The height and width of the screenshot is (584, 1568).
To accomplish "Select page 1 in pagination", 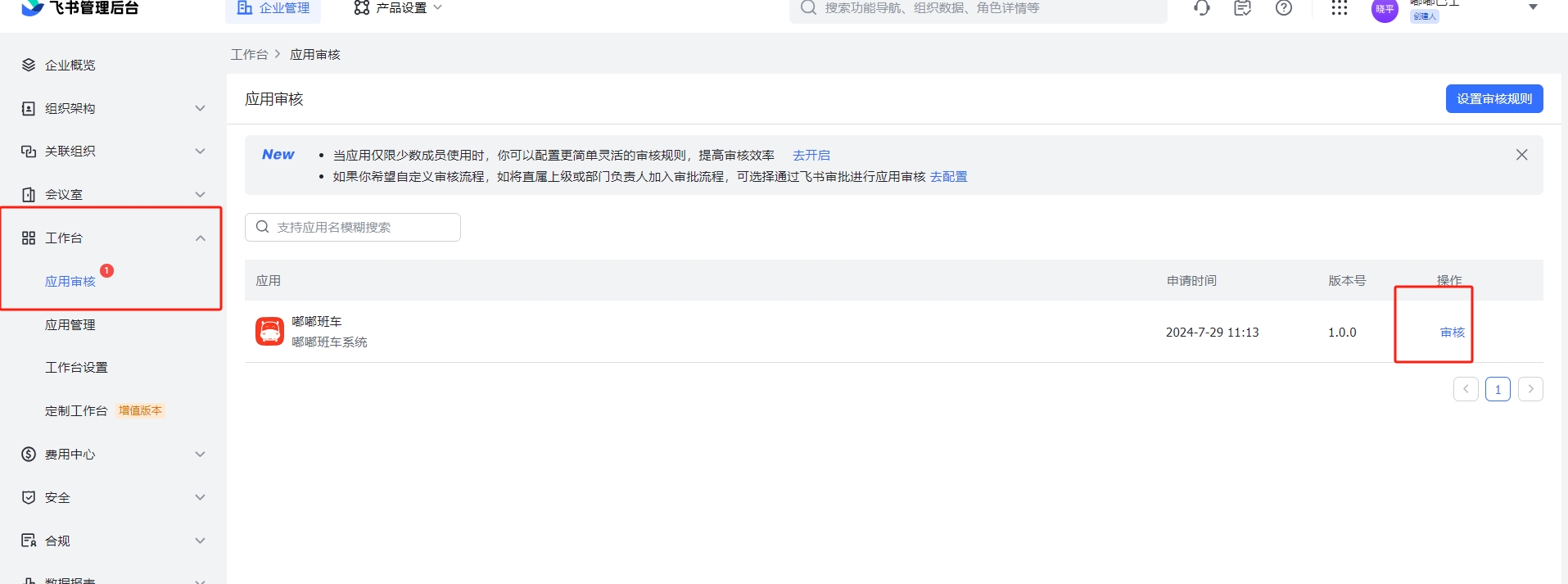I will (x=1498, y=389).
